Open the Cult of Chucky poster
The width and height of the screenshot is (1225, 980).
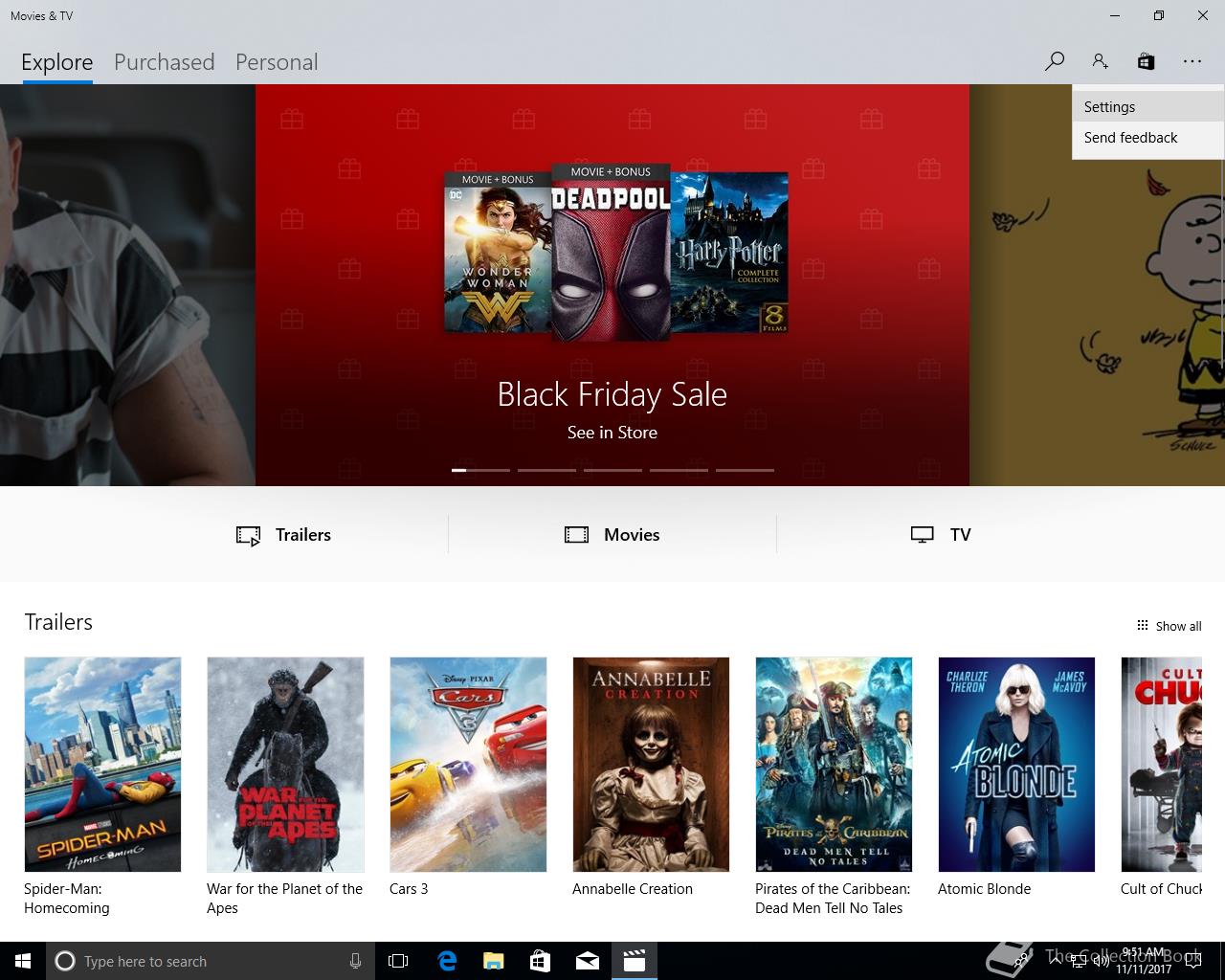[1162, 764]
